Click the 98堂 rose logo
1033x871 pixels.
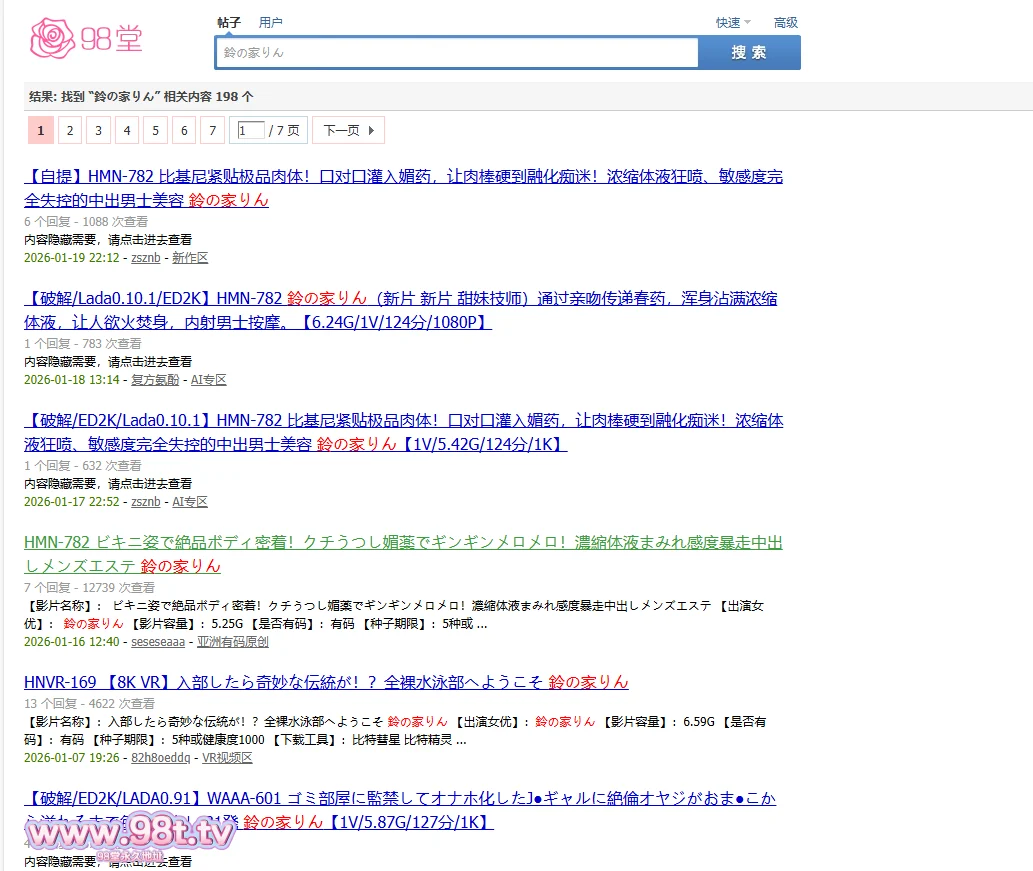pyautogui.click(x=86, y=38)
